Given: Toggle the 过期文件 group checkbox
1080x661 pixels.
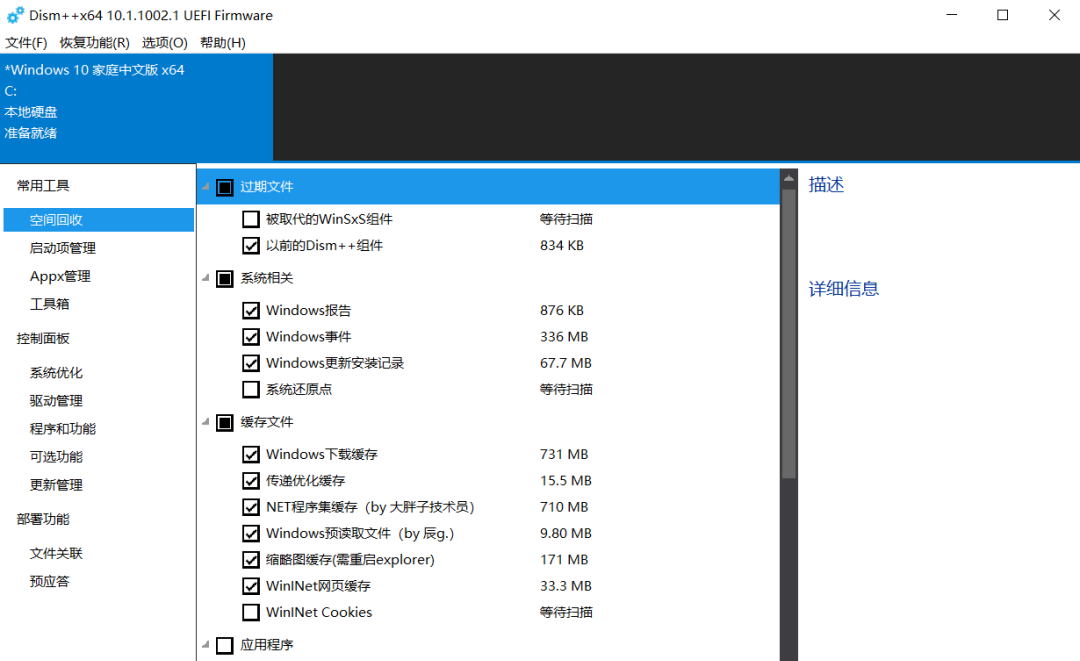Looking at the screenshot, I should point(225,187).
